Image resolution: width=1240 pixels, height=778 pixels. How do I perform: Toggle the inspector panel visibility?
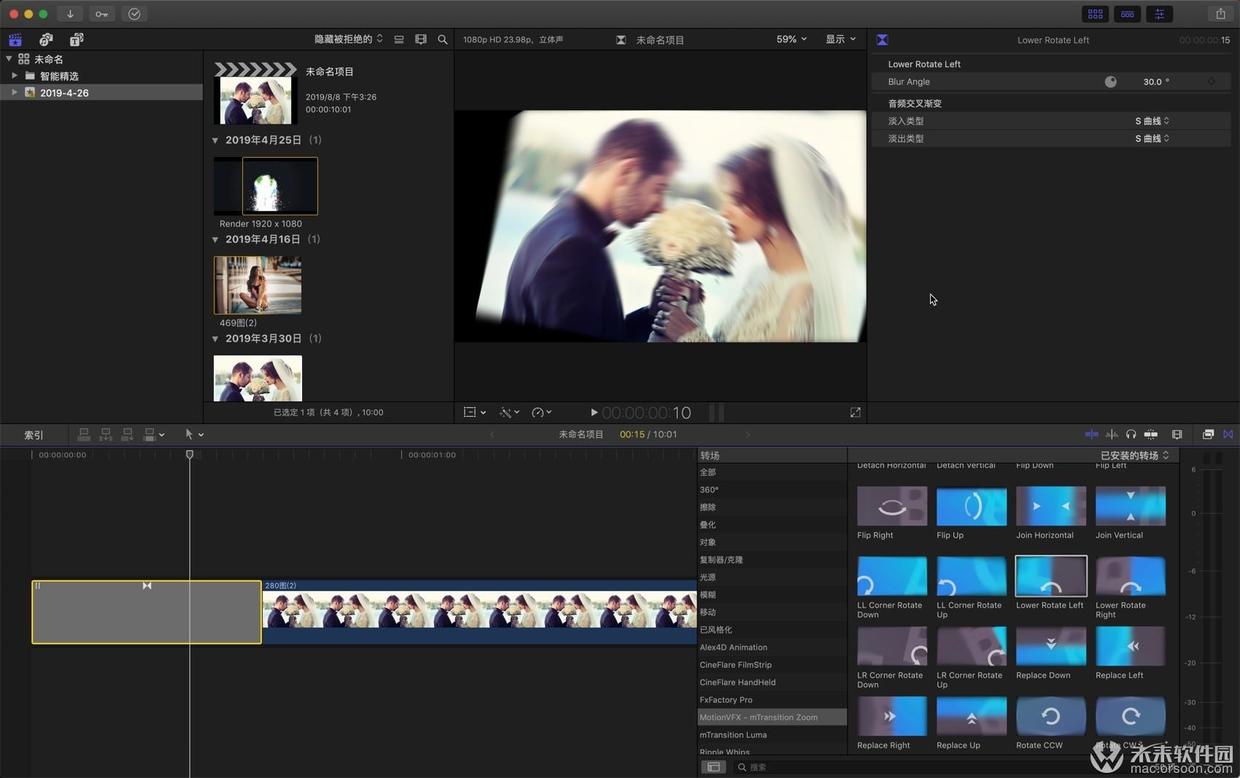click(1160, 14)
